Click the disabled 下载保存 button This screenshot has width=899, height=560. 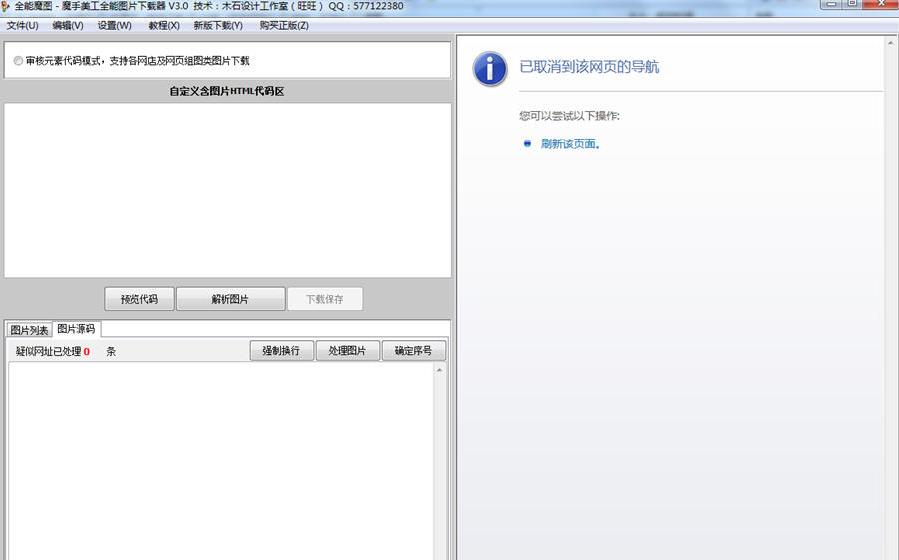click(x=325, y=299)
